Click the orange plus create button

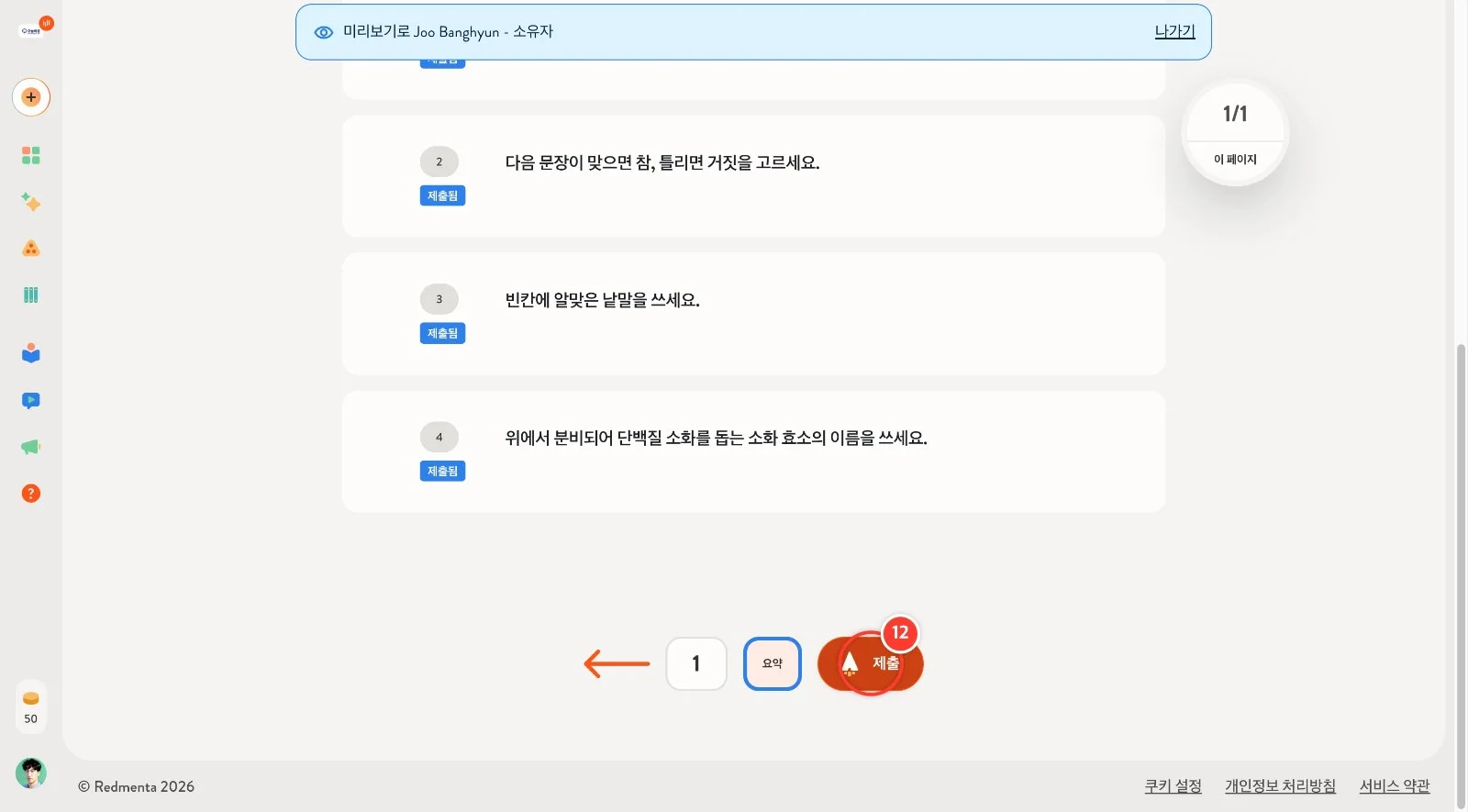point(31,97)
